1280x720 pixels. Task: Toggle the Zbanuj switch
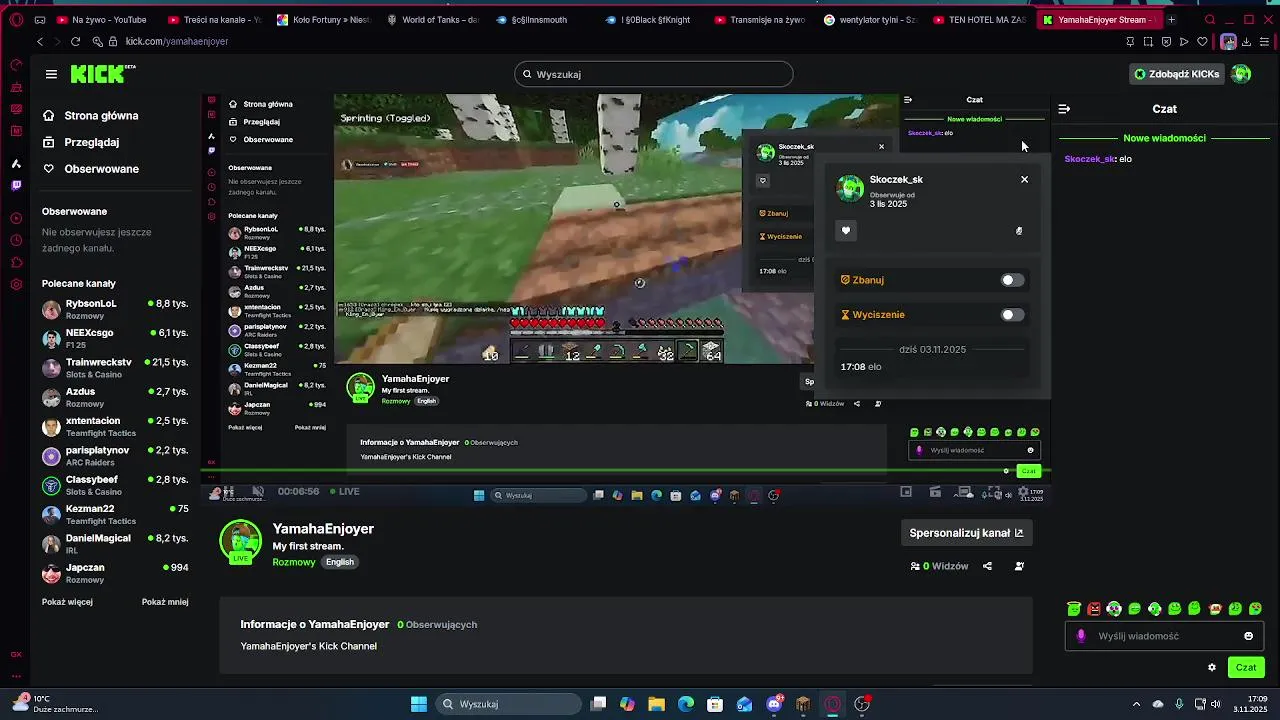tap(1012, 281)
